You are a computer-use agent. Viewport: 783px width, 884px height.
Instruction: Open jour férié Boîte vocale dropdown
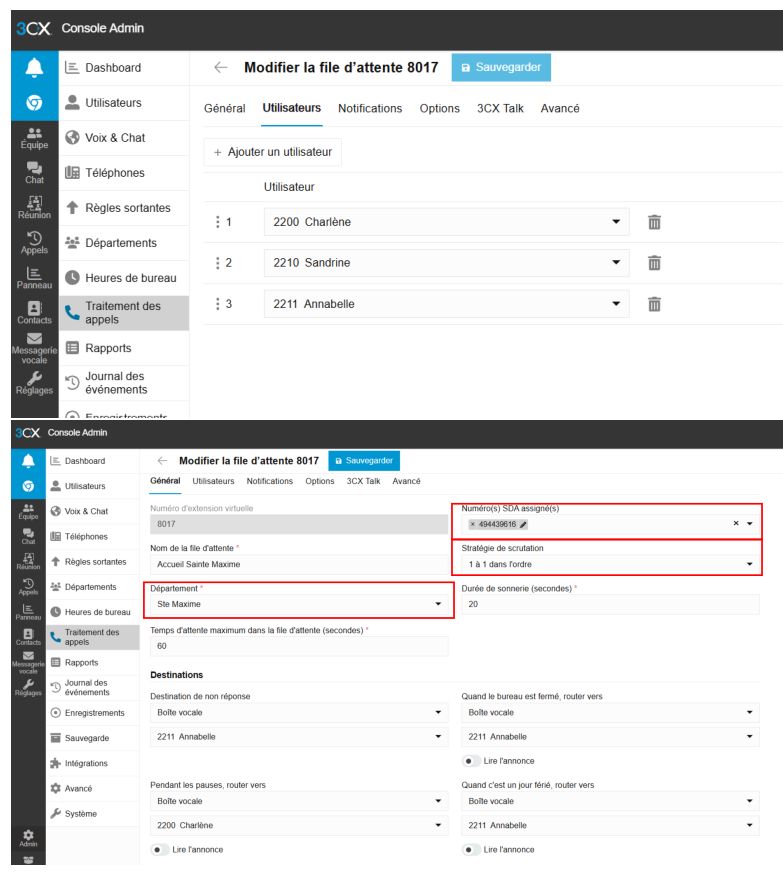(611, 801)
